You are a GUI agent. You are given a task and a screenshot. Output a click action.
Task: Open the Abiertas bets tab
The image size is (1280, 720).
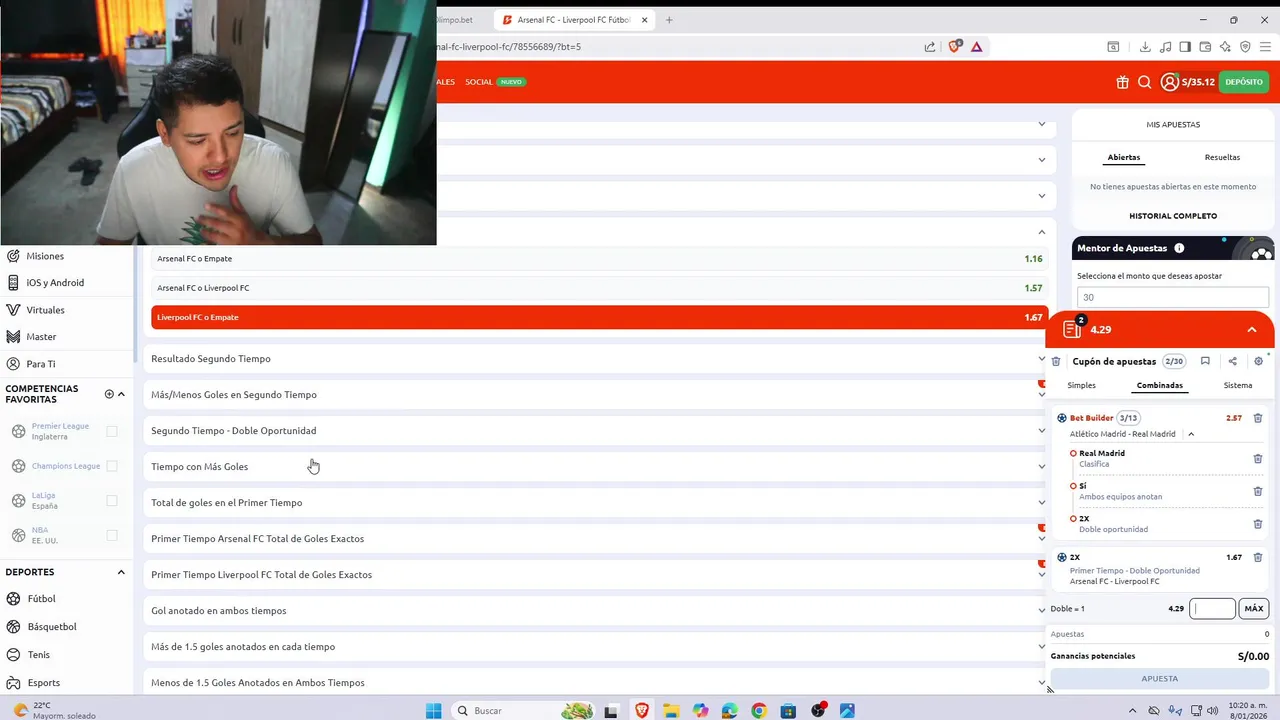(x=1124, y=157)
